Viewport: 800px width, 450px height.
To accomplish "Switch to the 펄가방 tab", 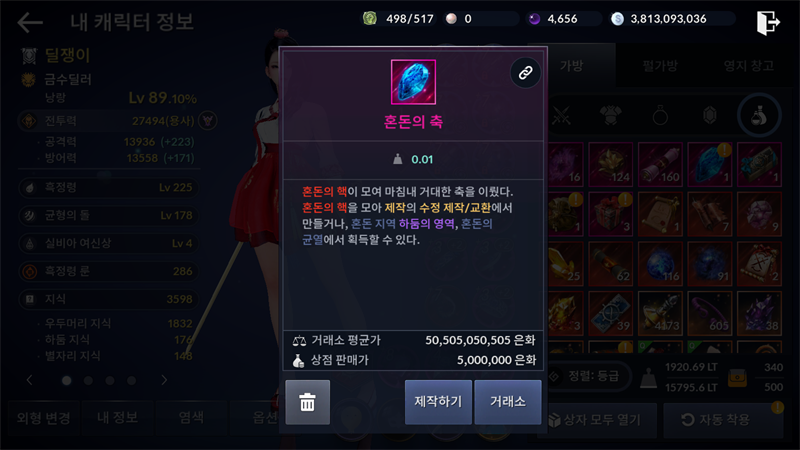I will [x=660, y=65].
